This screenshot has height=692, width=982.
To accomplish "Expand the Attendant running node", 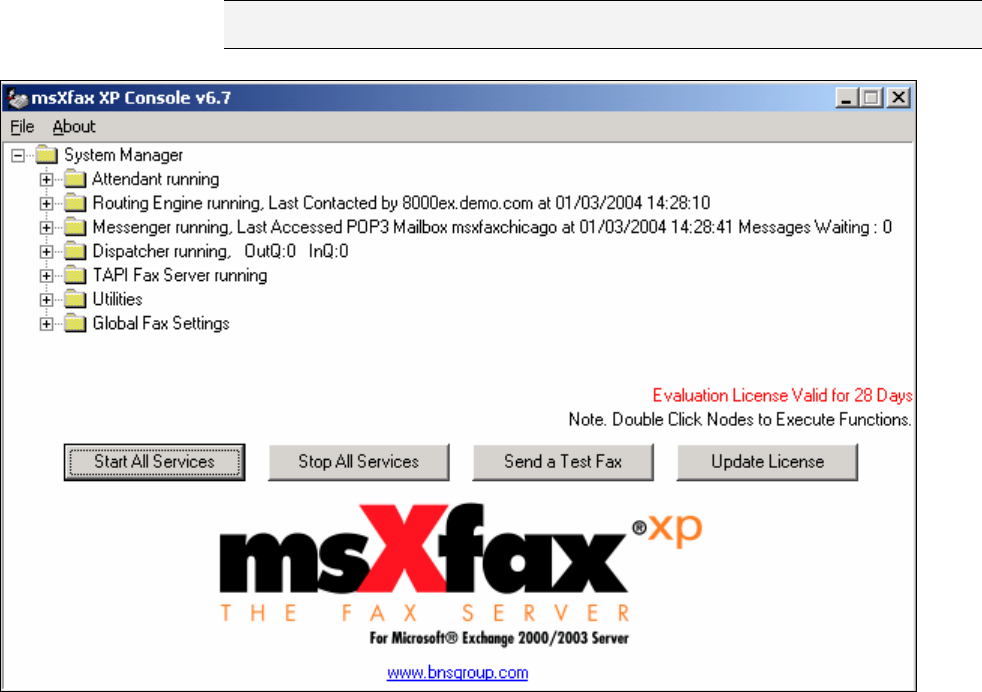I will (x=46, y=180).
